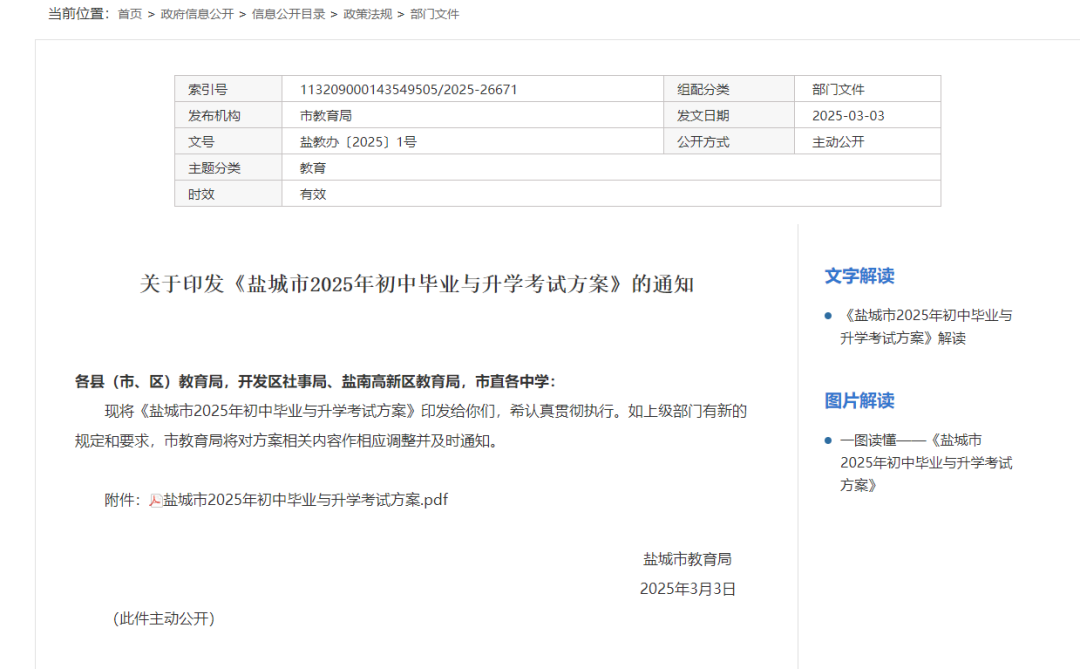Download 盐城市2025年初中毕业与升学考试方案.pdf attachment
The height and width of the screenshot is (669, 1080).
(305, 500)
